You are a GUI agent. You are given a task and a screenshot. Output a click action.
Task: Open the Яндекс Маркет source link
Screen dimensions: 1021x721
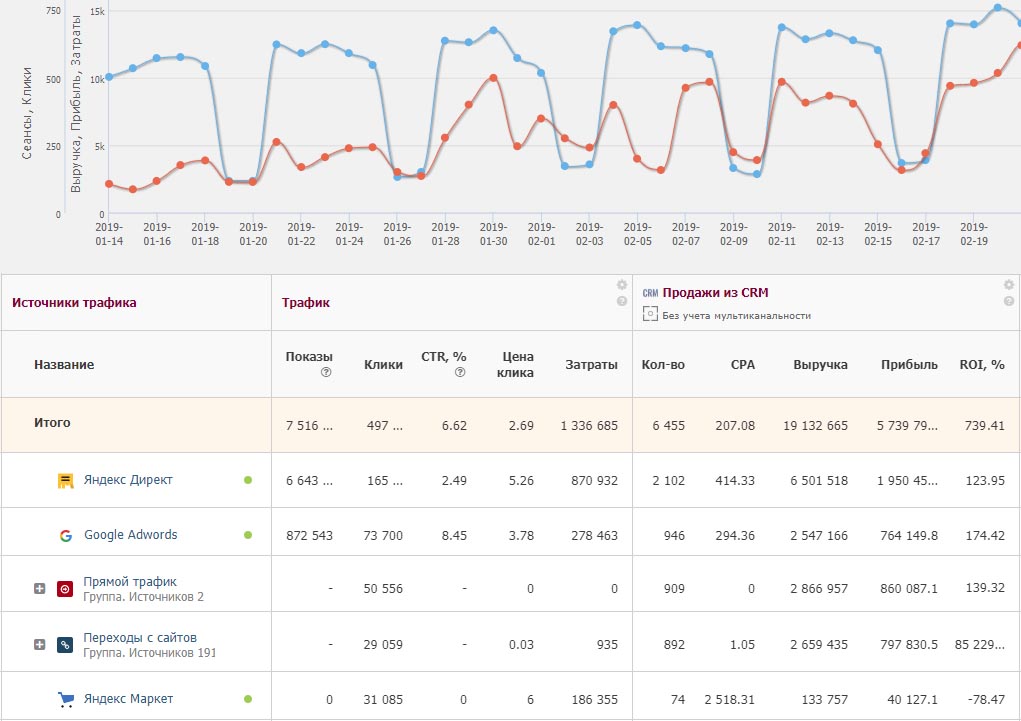tap(128, 699)
